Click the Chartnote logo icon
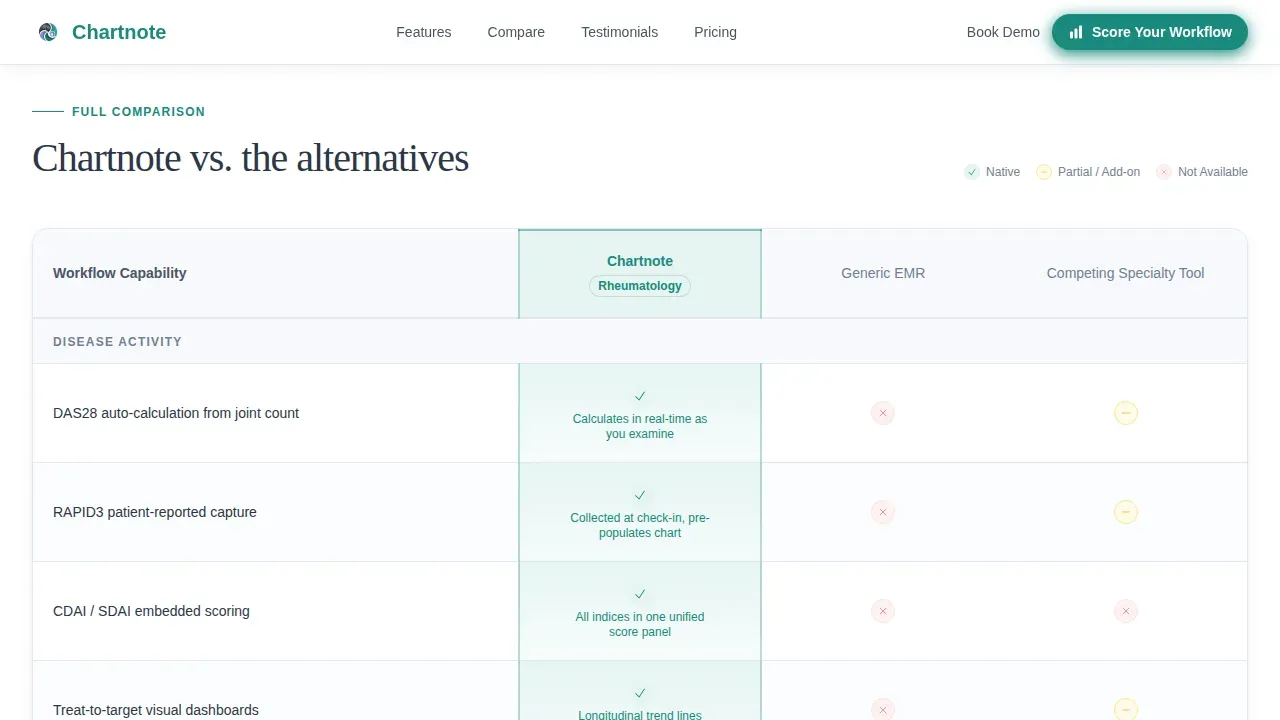The height and width of the screenshot is (720, 1280). coord(48,32)
